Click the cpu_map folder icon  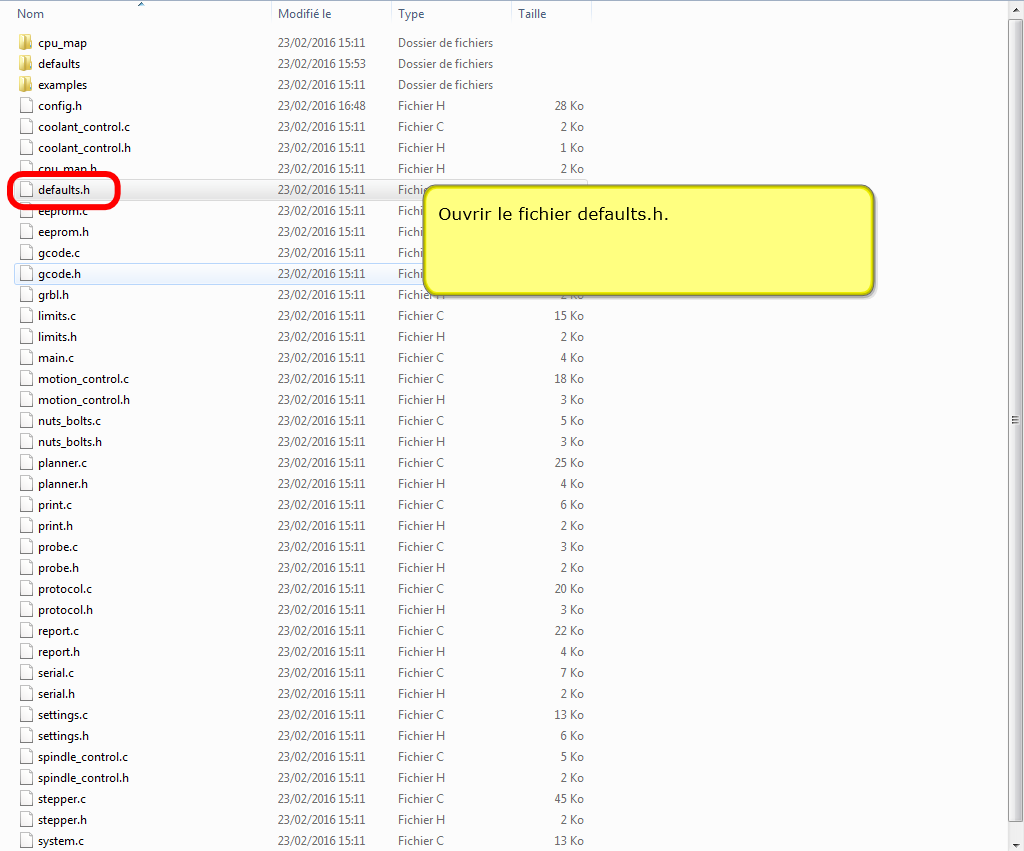(x=26, y=43)
